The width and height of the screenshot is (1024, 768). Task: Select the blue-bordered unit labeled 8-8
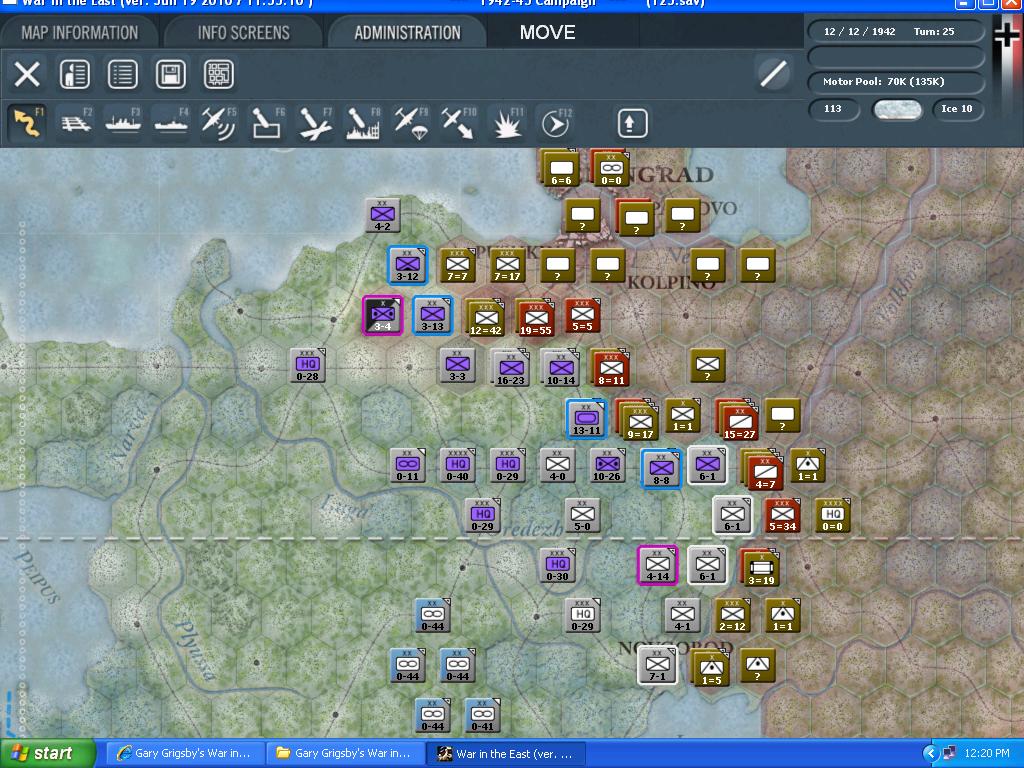(x=661, y=469)
